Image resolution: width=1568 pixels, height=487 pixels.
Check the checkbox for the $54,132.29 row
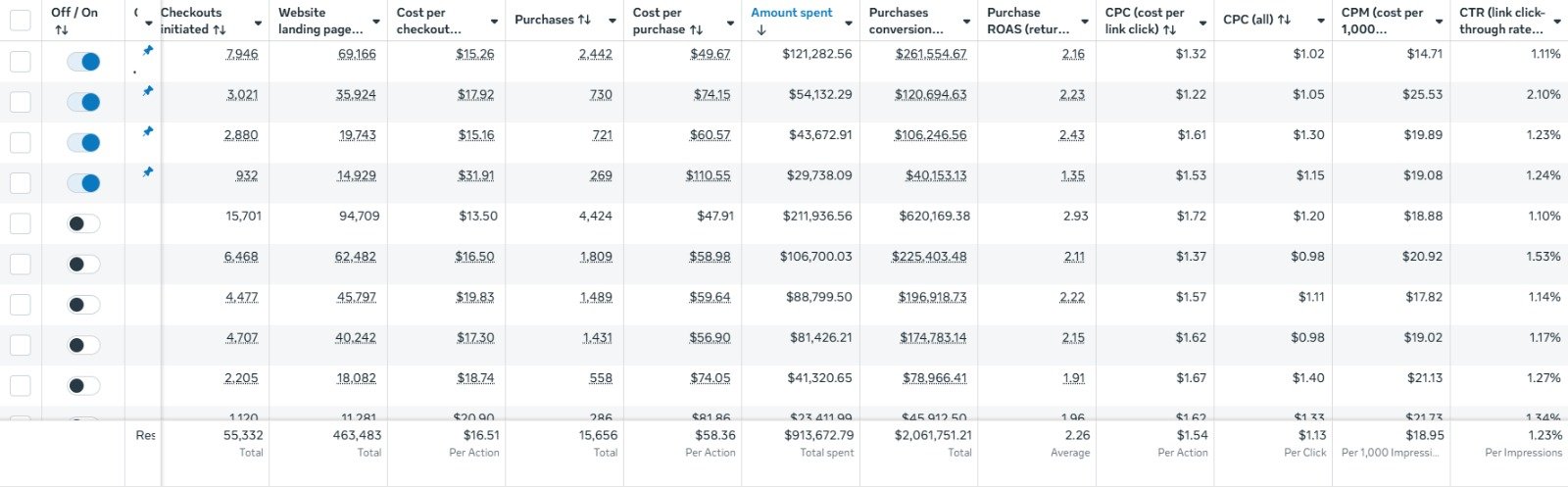click(x=20, y=102)
